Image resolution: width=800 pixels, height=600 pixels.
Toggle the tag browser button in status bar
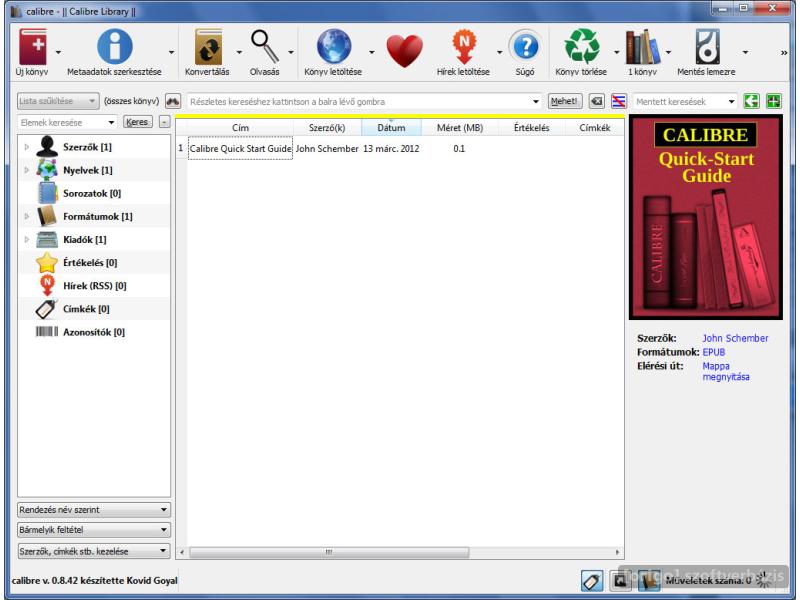592,581
